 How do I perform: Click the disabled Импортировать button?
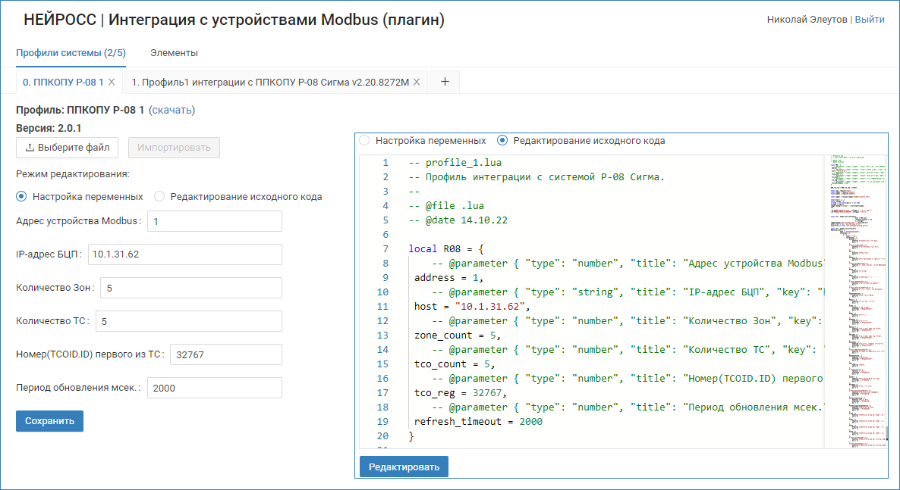[x=174, y=147]
